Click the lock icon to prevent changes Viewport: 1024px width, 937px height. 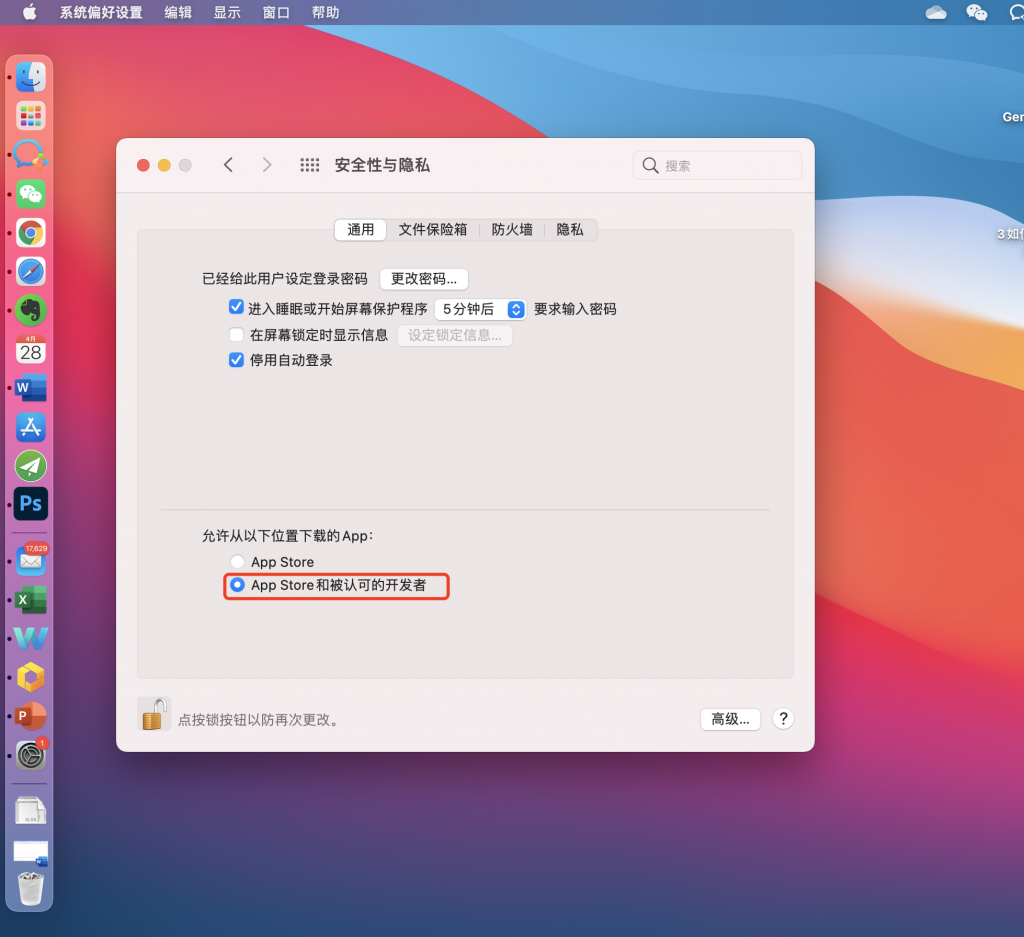pos(154,714)
